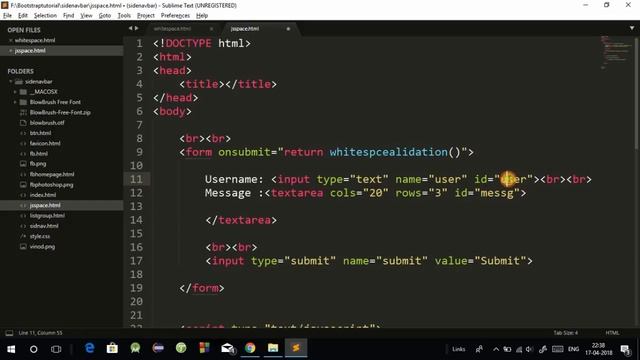Expand the BlowBrush Free Font folder
The image size is (640, 360).
[x=15, y=102]
